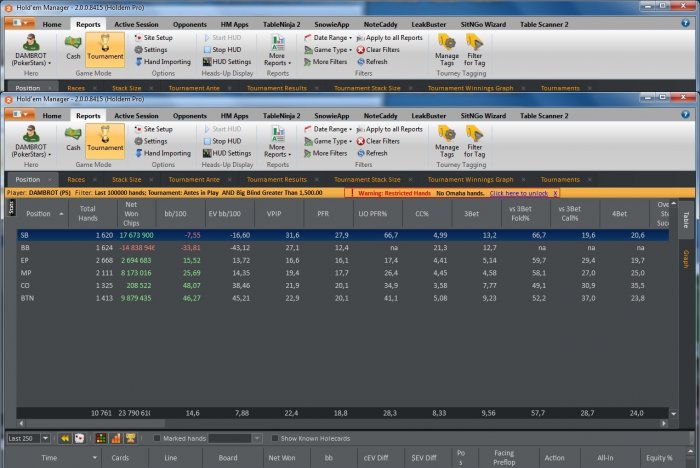The height and width of the screenshot is (468, 700).
Task: Switch to Table view side tab
Action: [686, 219]
